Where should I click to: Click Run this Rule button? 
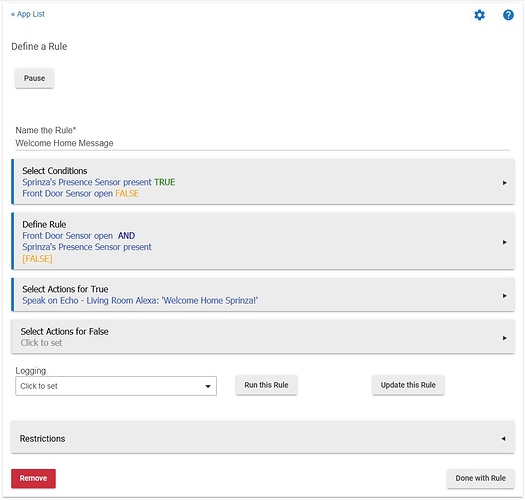[266, 385]
